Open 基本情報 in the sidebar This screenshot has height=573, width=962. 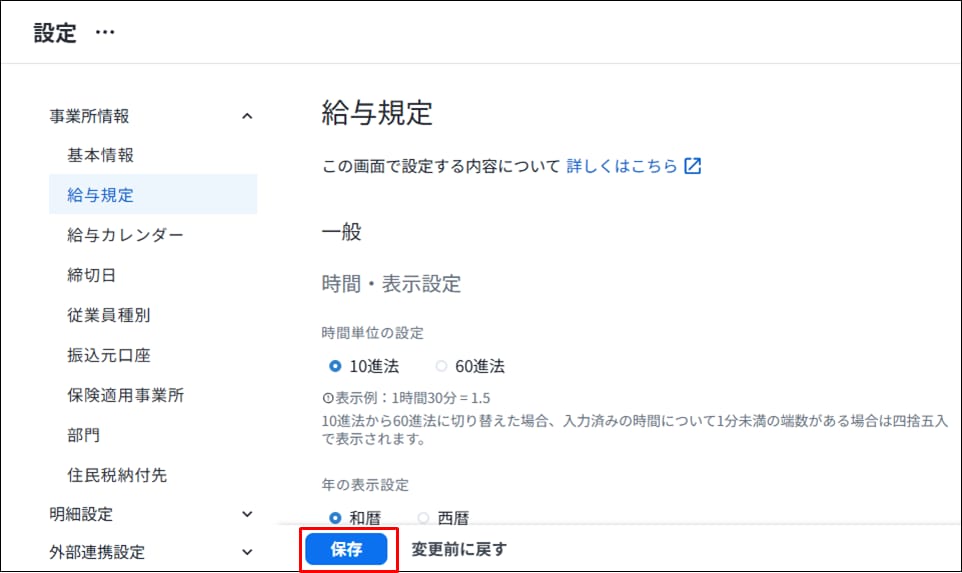pos(100,155)
